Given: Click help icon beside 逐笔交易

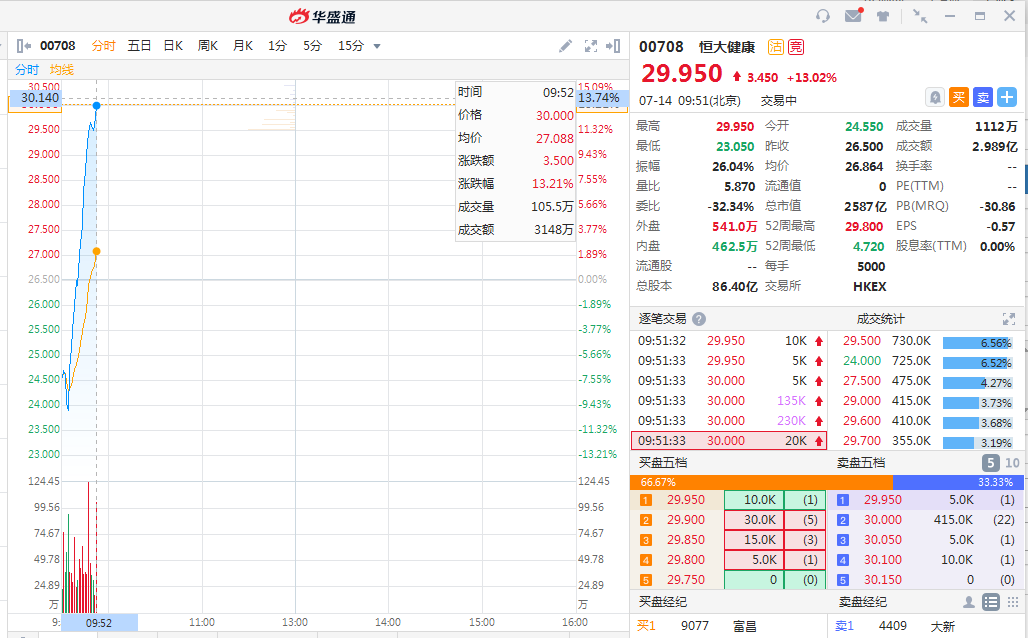Looking at the screenshot, I should [699, 319].
